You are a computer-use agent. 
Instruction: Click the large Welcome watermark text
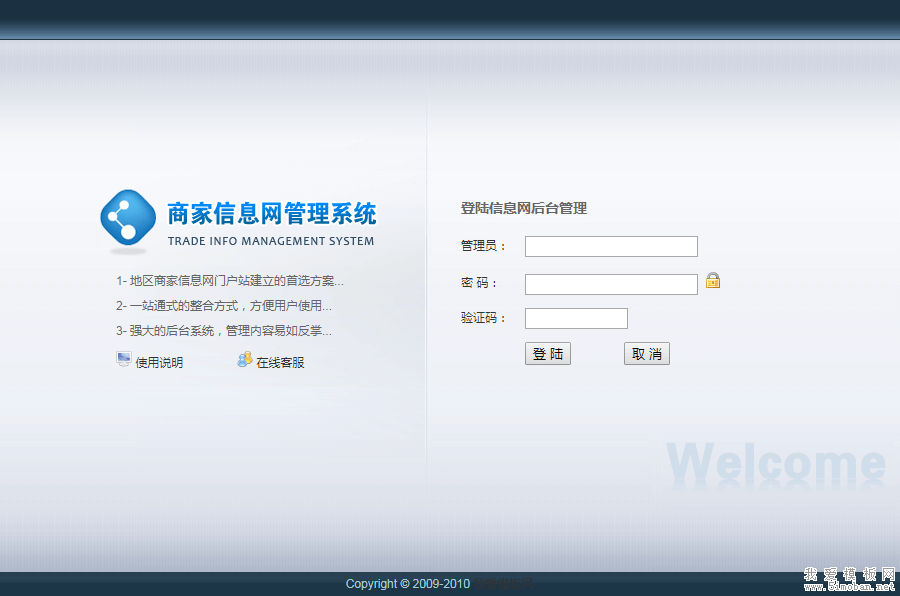pyautogui.click(x=776, y=464)
